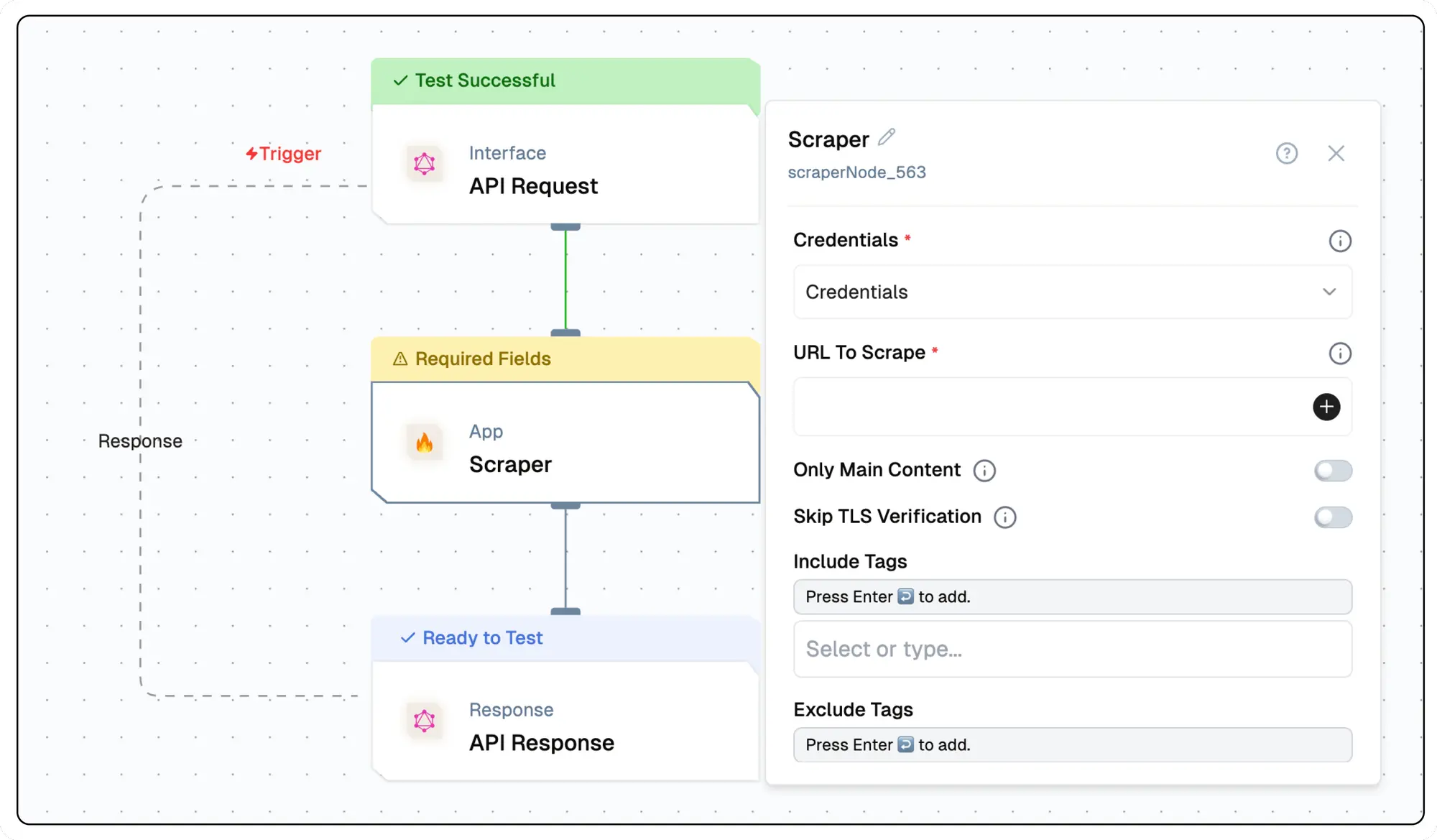The image size is (1437, 840).
Task: Click the black plus button in URL field
Action: pos(1326,407)
